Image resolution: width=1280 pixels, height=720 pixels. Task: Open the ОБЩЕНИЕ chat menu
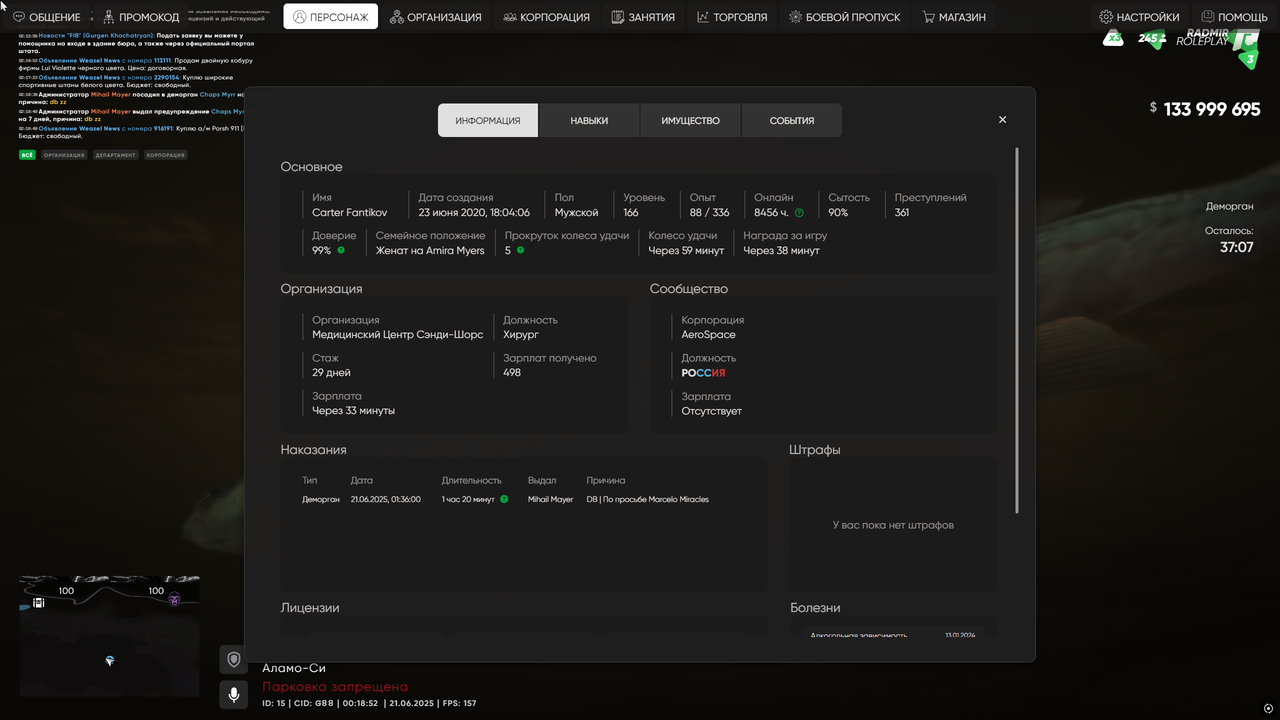pyautogui.click(x=47, y=17)
